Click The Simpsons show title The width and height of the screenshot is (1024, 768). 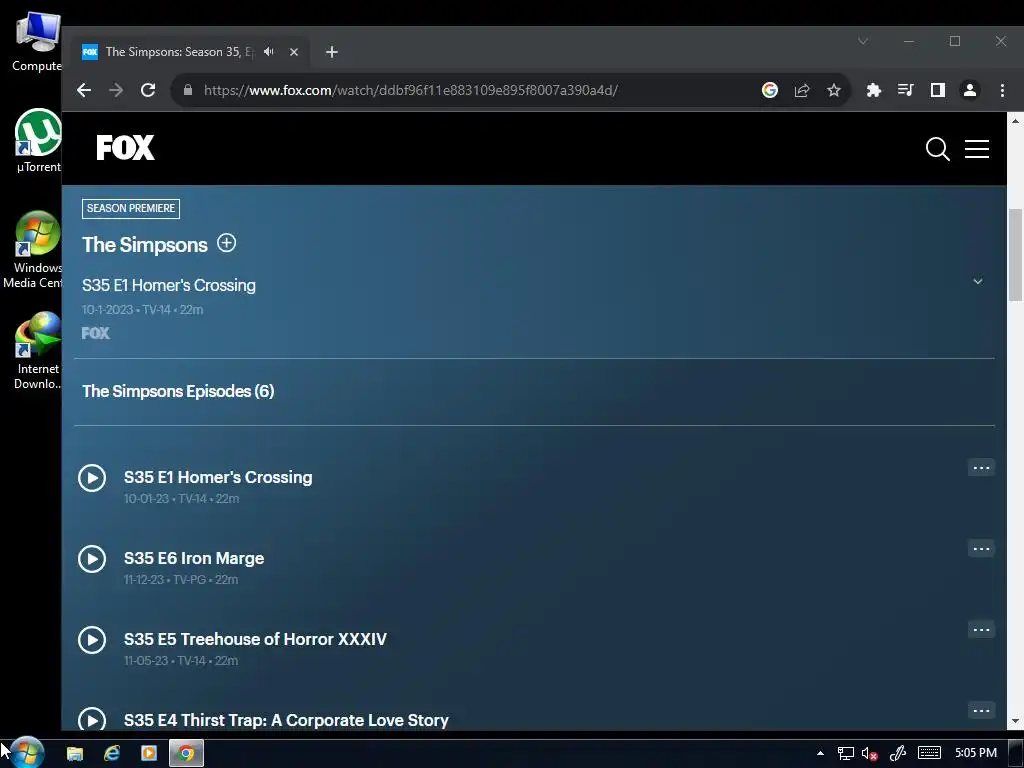point(145,245)
